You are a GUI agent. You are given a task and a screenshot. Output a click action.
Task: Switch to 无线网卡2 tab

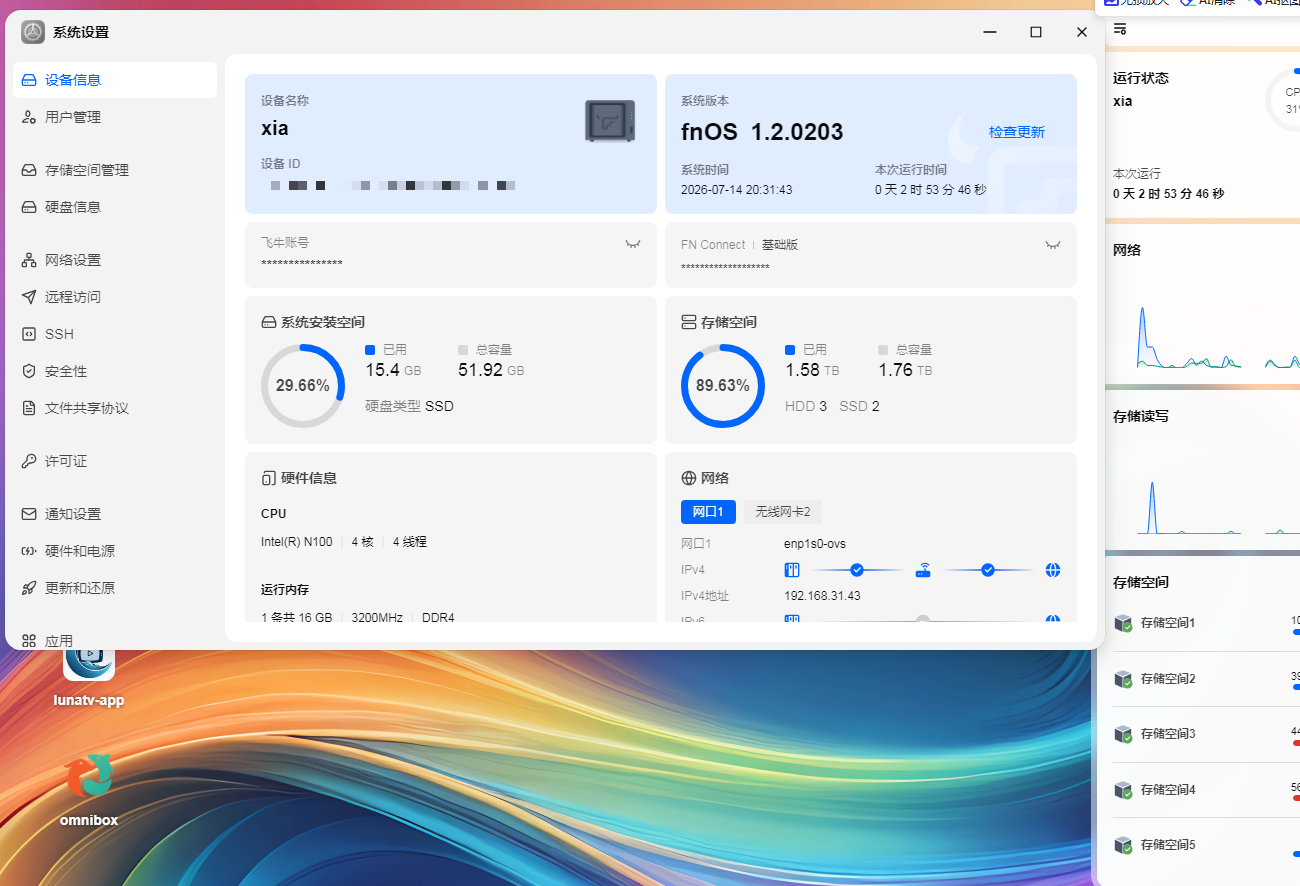[783, 512]
